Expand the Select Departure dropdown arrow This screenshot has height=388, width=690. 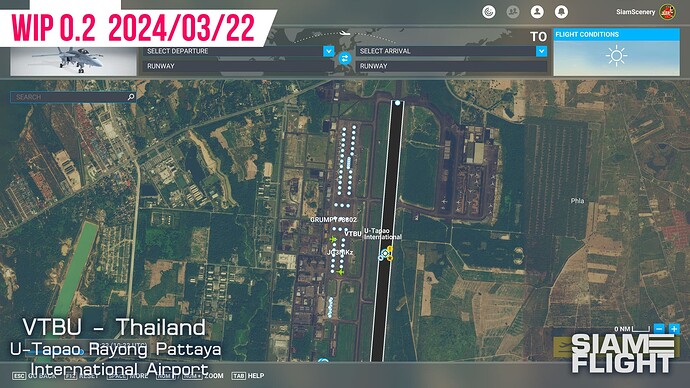[328, 51]
